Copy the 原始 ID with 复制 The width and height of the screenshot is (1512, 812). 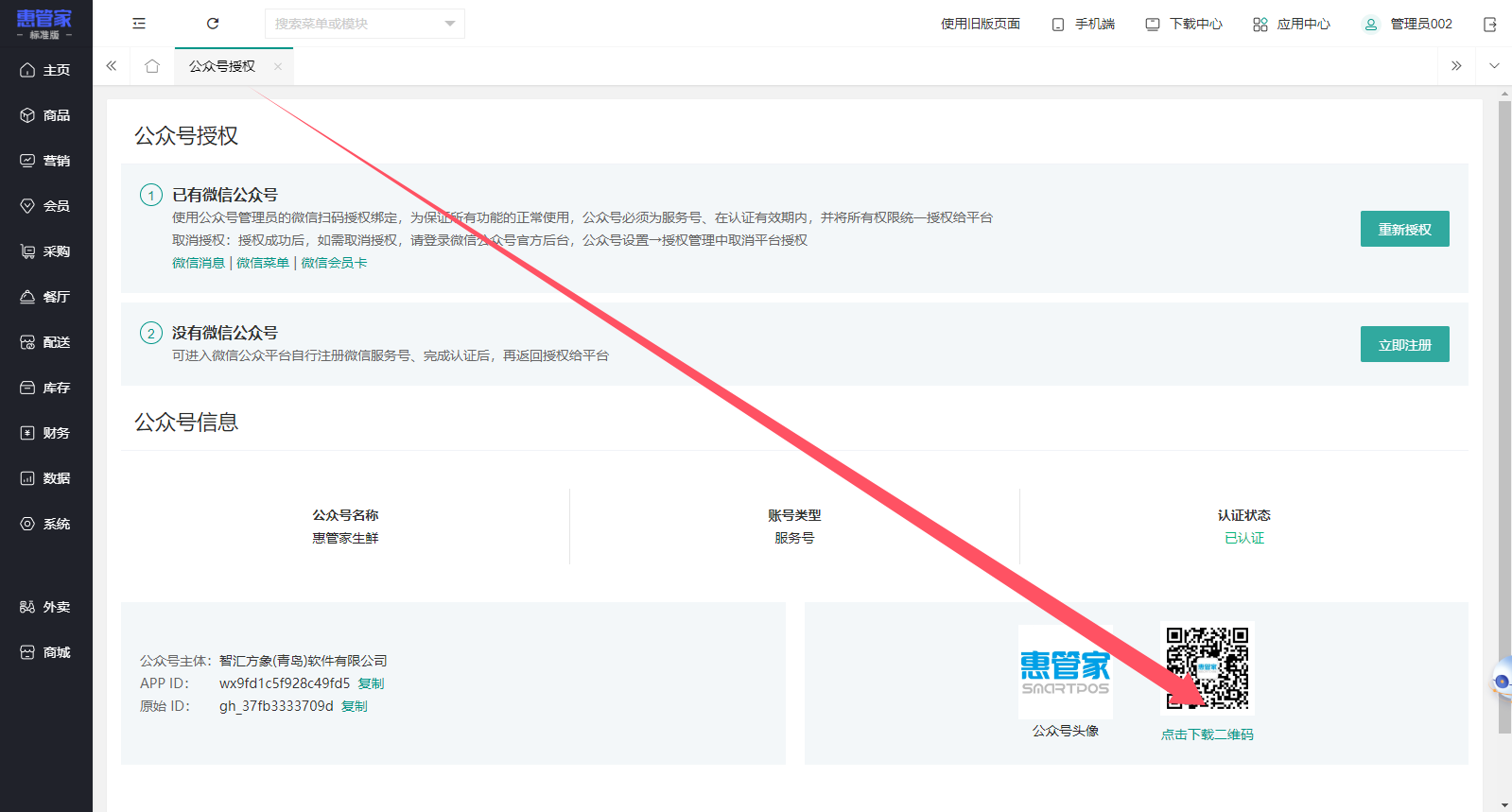click(355, 706)
